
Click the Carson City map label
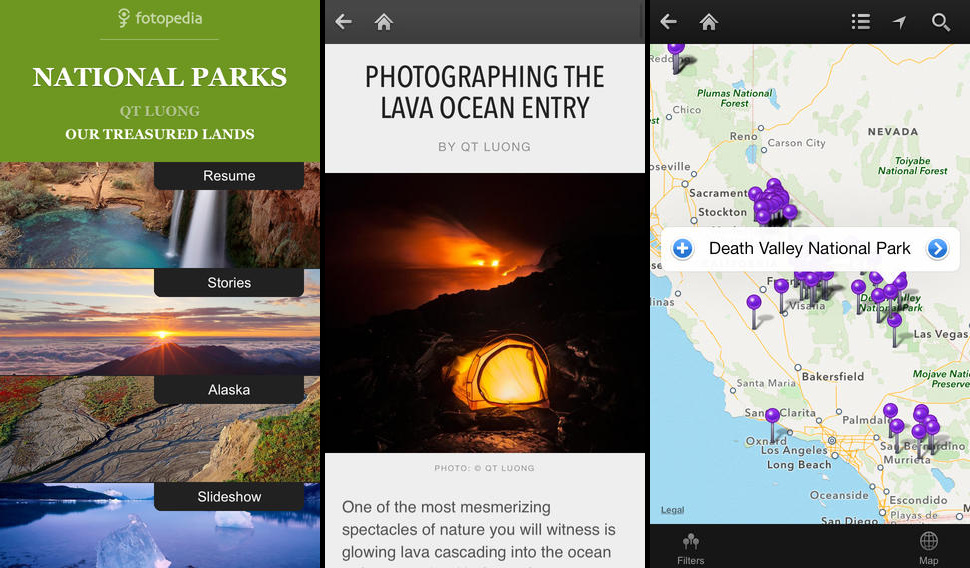pyautogui.click(x=796, y=143)
